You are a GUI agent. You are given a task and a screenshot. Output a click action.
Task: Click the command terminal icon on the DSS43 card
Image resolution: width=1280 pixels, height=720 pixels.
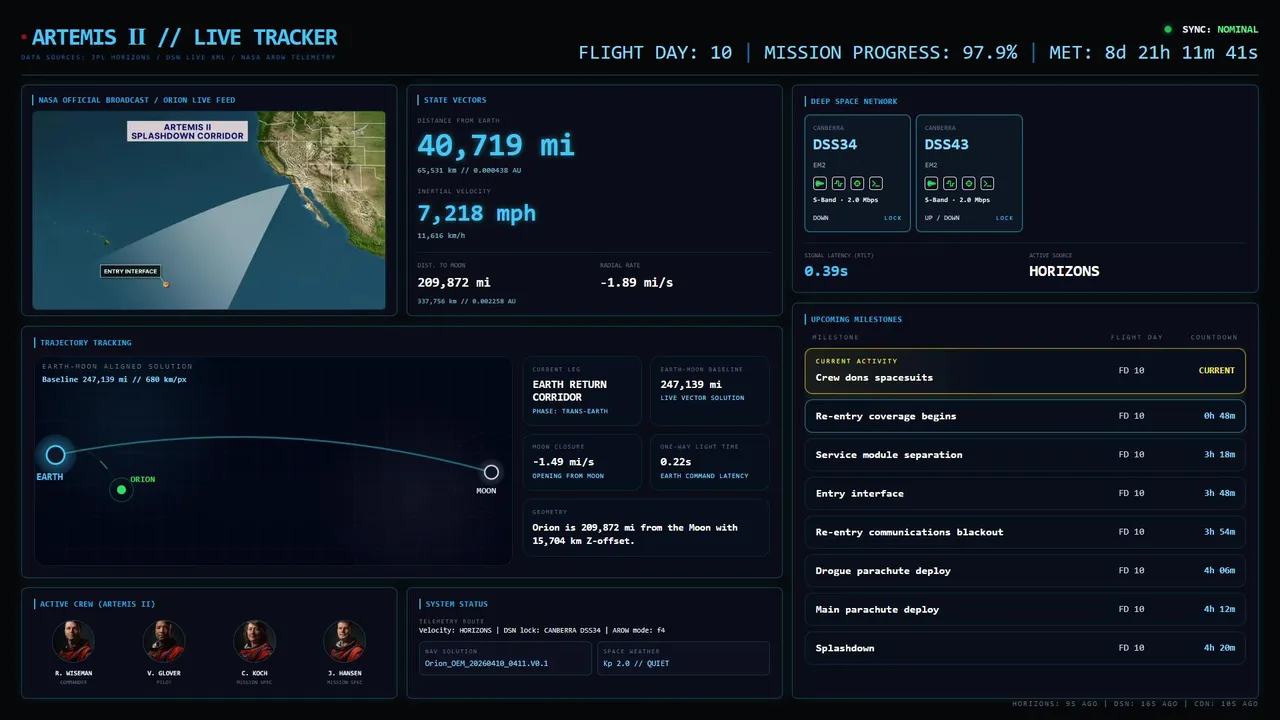987,184
